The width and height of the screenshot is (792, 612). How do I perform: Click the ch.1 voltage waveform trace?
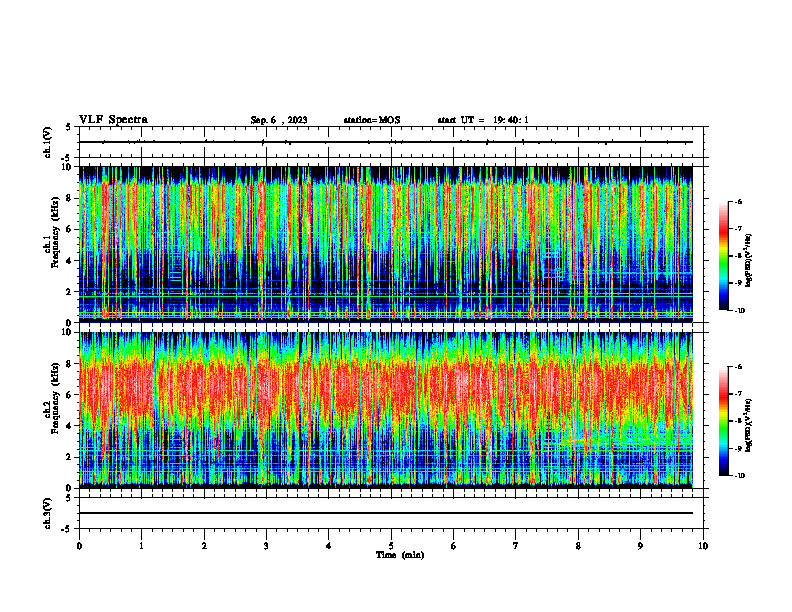tap(386, 142)
